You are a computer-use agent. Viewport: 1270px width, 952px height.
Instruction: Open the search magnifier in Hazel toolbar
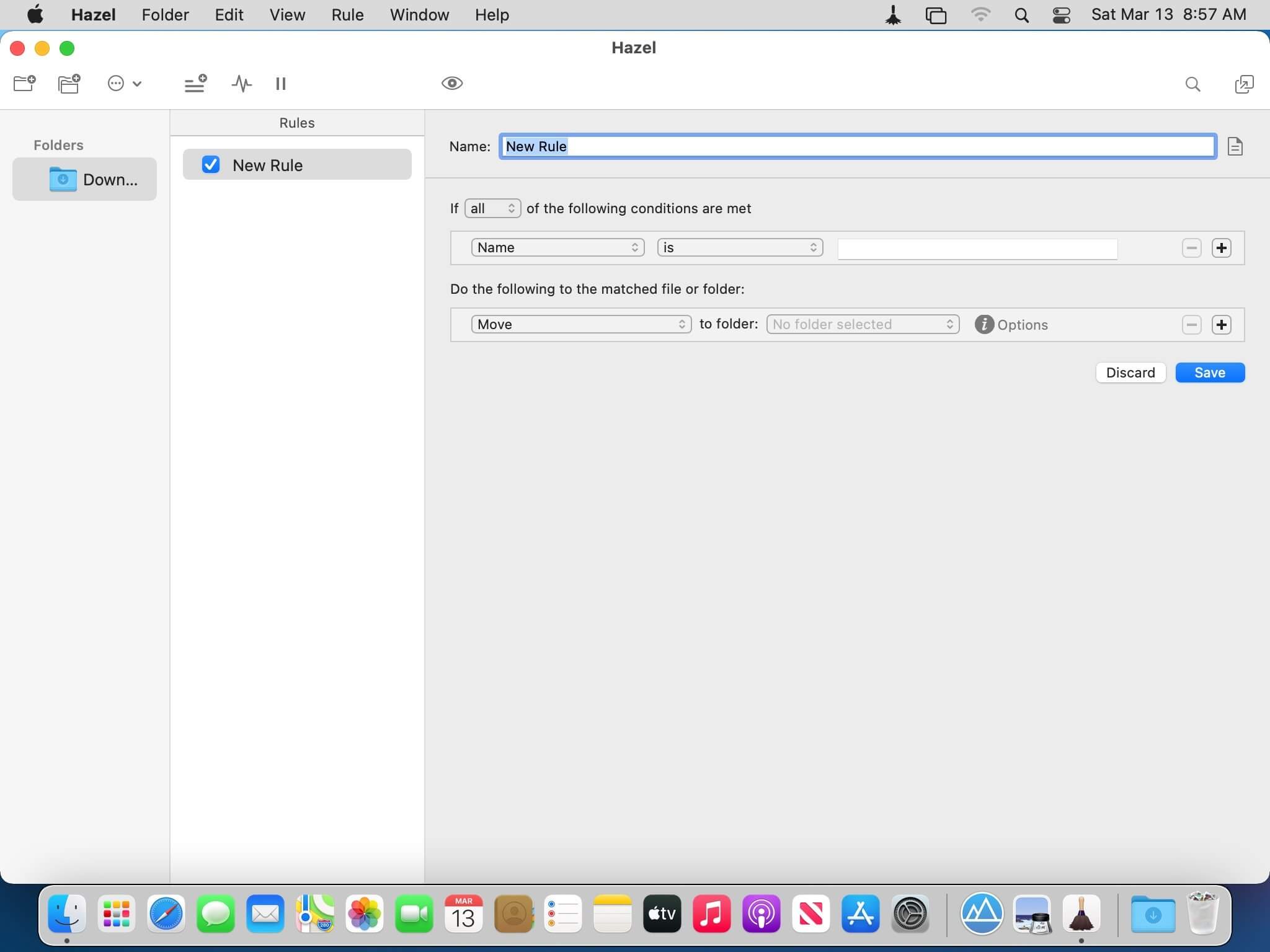click(1192, 84)
